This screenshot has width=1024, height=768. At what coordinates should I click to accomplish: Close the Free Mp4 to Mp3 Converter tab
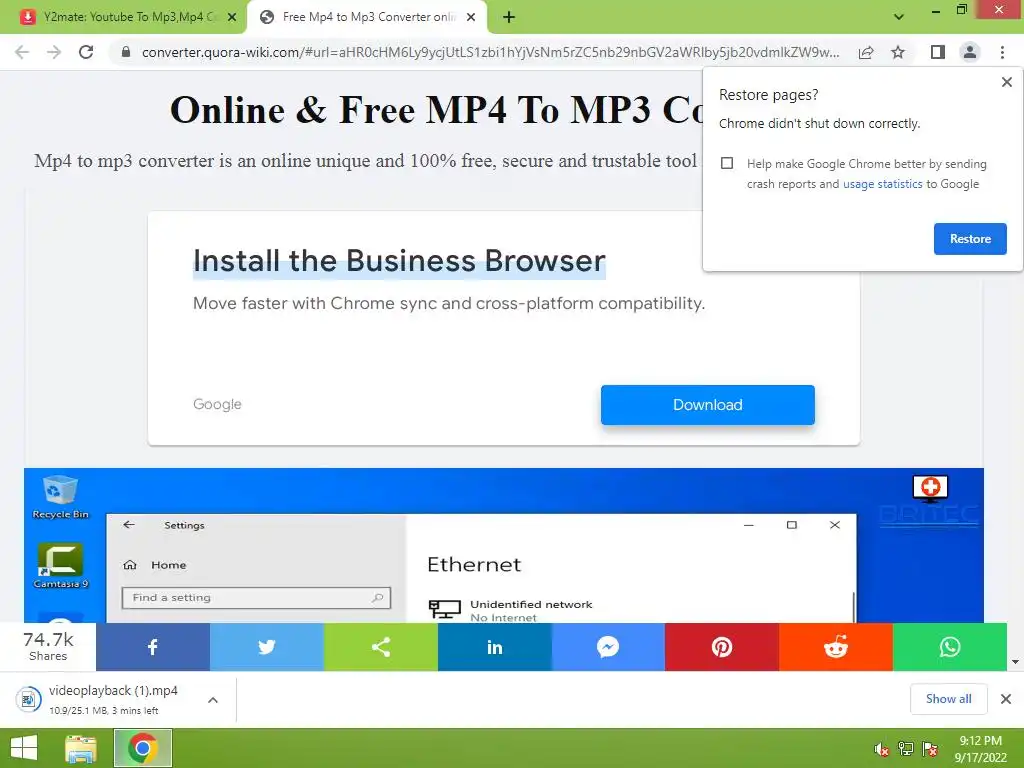[471, 18]
